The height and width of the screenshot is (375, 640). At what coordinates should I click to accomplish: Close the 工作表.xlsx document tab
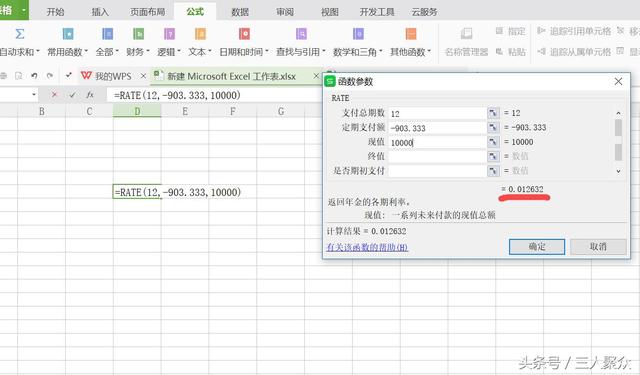click(316, 76)
